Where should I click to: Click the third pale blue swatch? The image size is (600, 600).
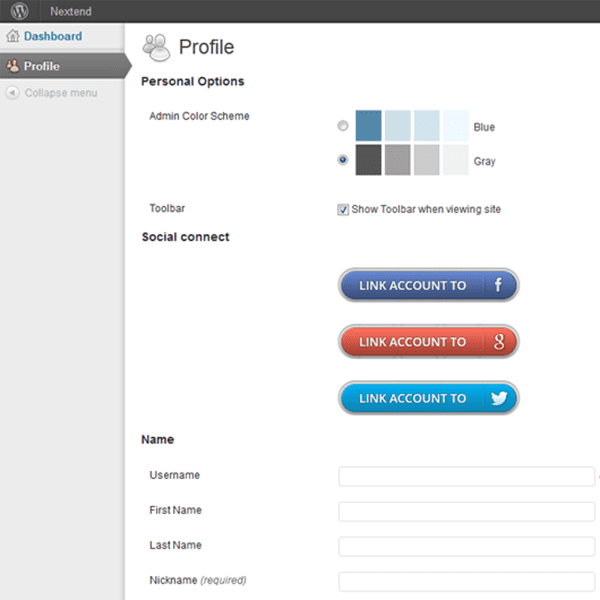pos(427,126)
